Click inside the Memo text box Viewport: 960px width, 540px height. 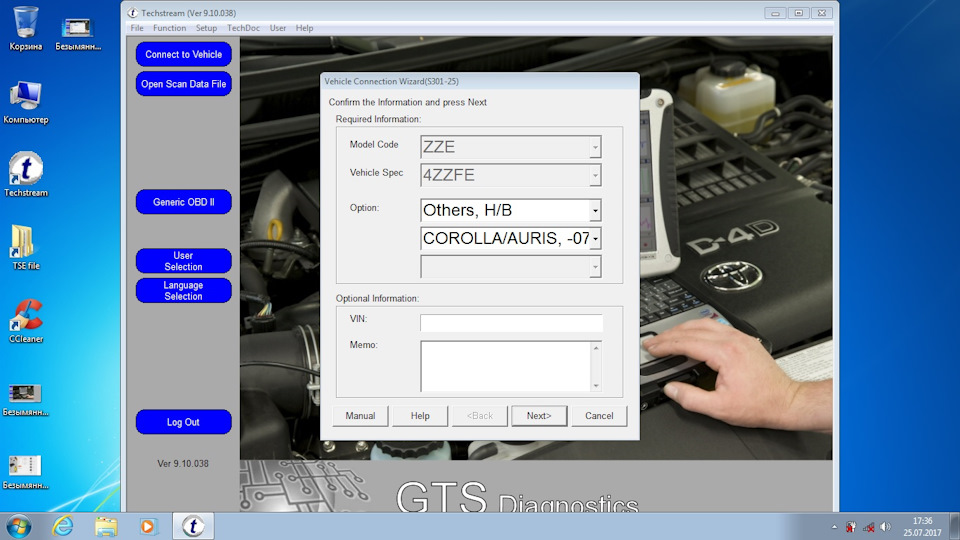tap(505, 366)
